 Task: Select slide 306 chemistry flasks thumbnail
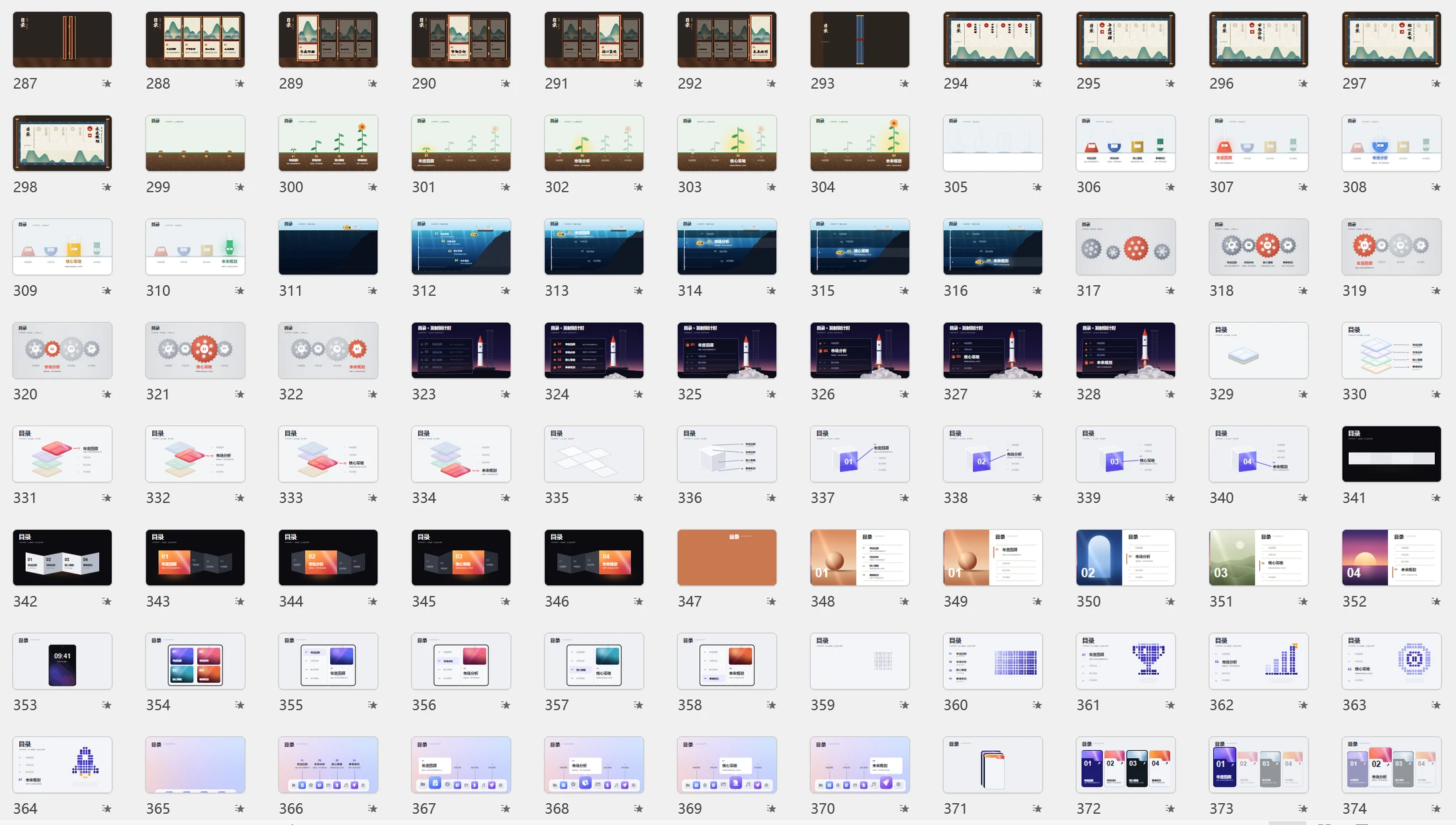pos(1126,143)
